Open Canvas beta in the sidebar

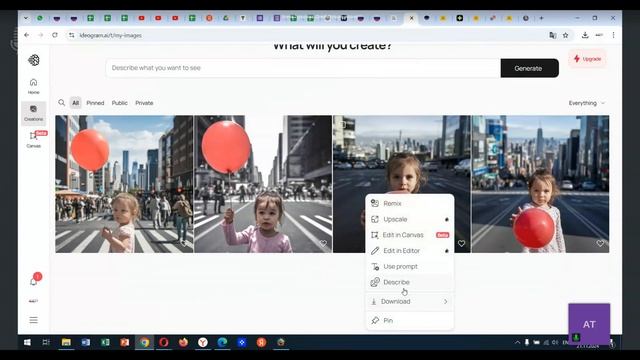tap(33, 140)
